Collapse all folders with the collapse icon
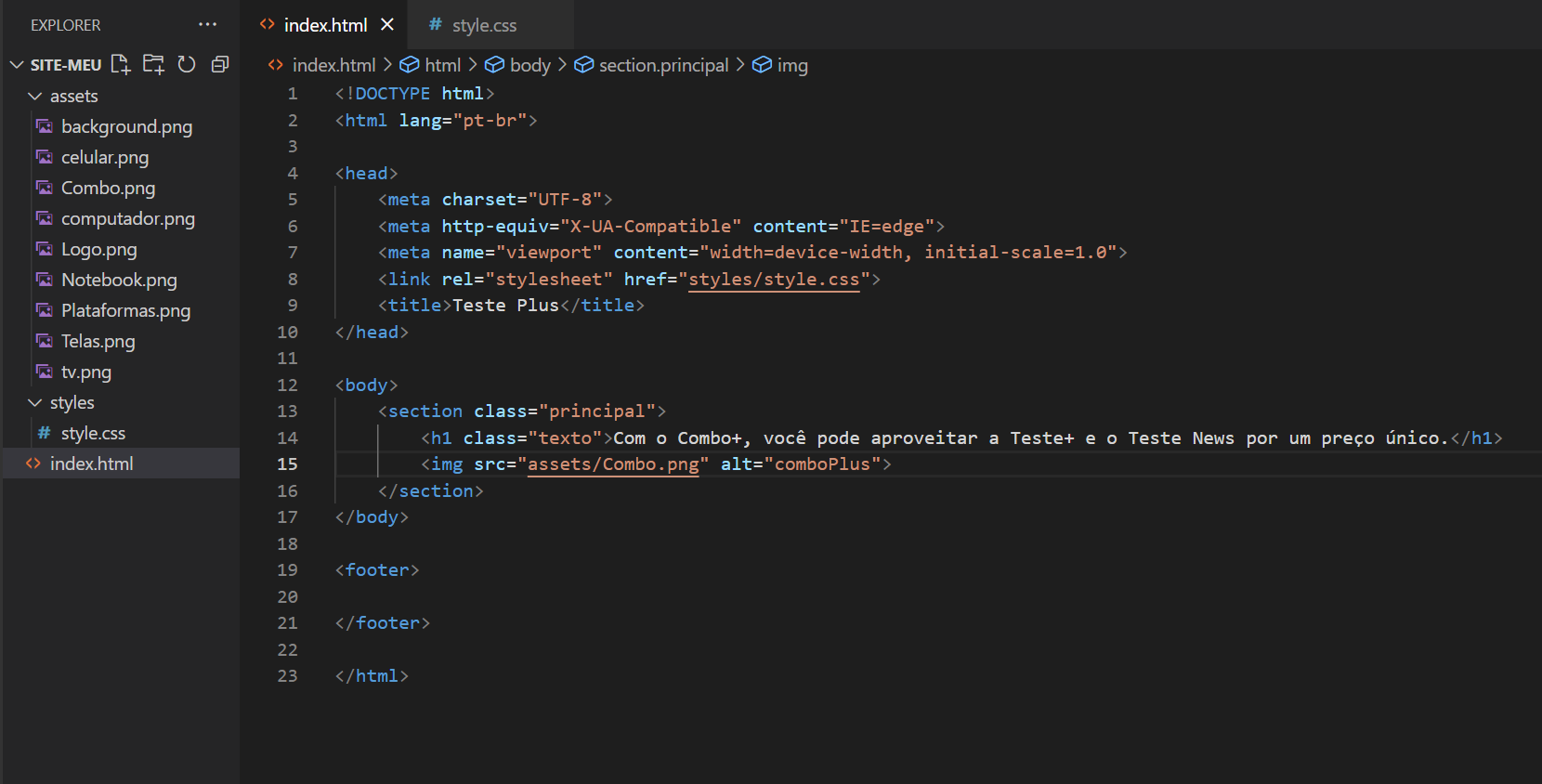The height and width of the screenshot is (784, 1542). (x=220, y=64)
